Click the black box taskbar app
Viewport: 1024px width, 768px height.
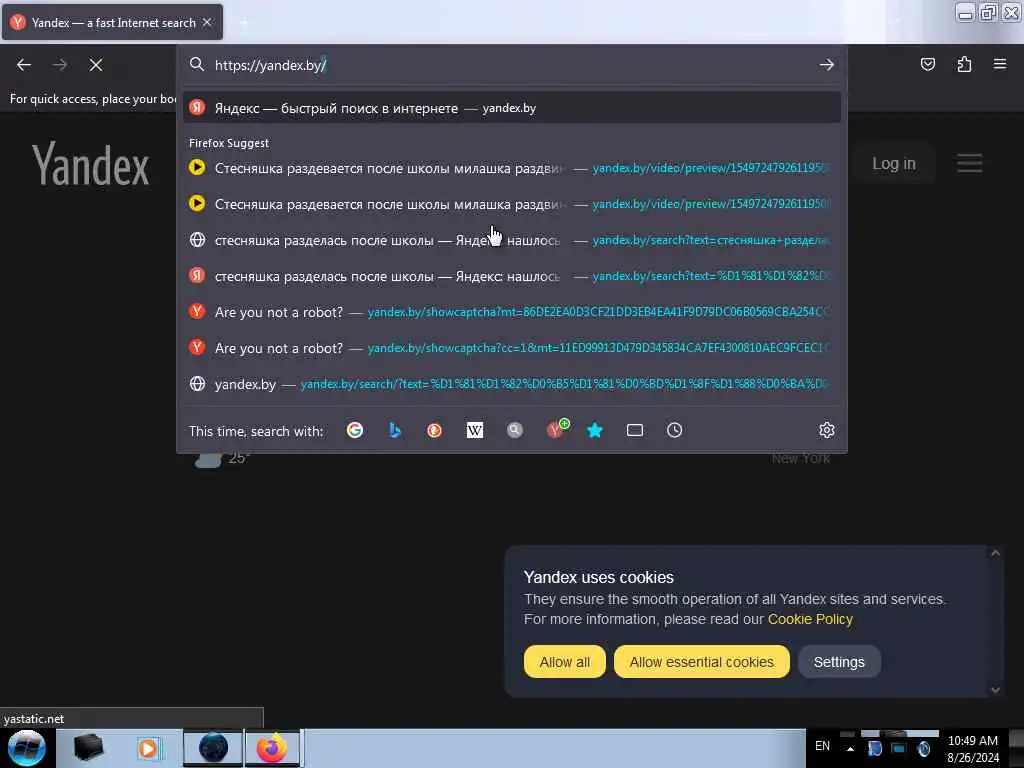[x=88, y=748]
